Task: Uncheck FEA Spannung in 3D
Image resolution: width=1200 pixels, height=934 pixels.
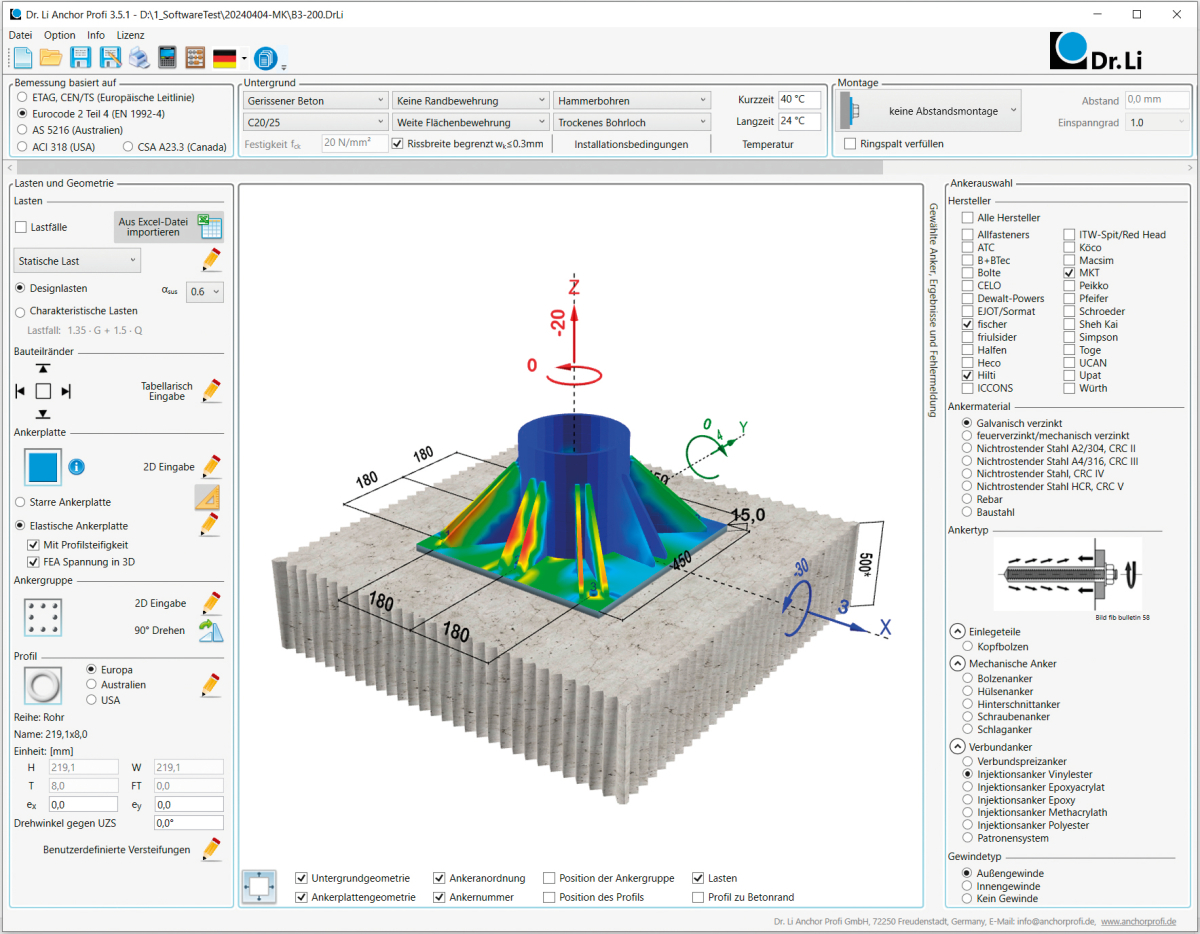Action: (34, 562)
